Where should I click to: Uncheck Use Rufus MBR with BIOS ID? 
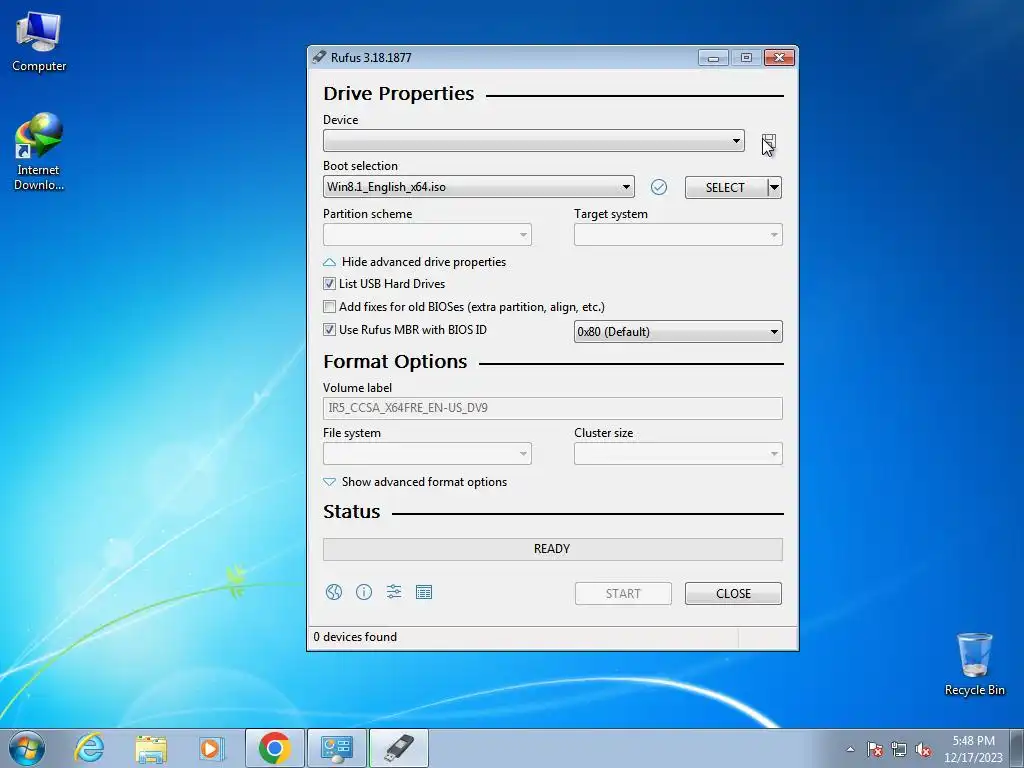pos(330,330)
